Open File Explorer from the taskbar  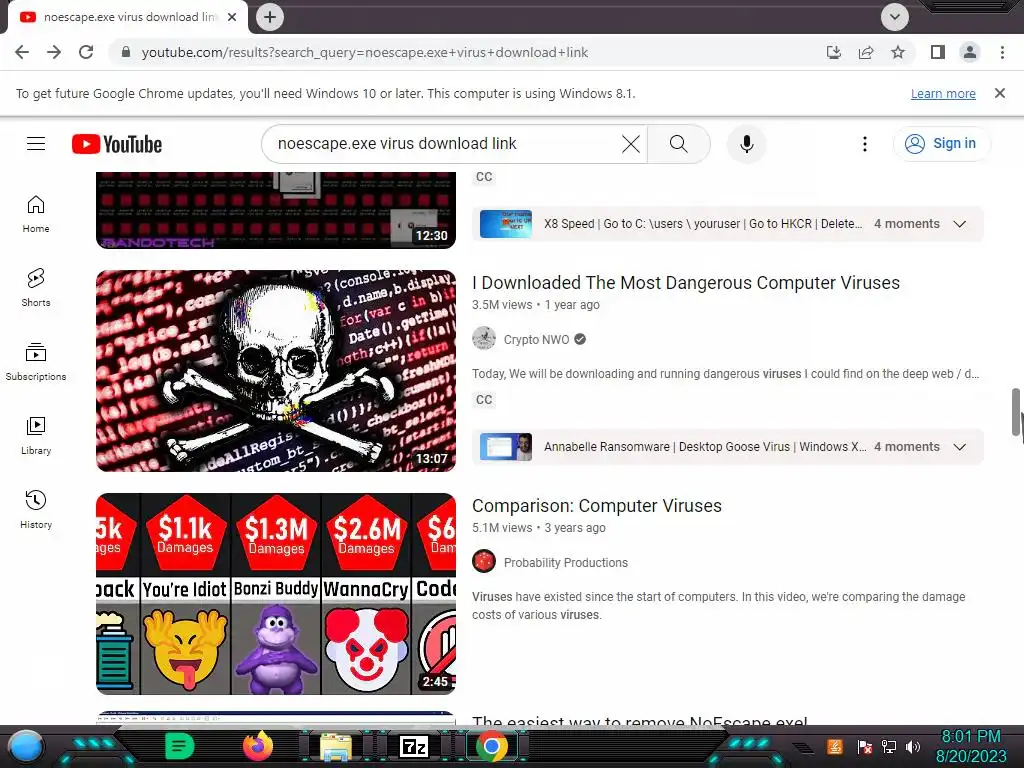click(x=336, y=746)
